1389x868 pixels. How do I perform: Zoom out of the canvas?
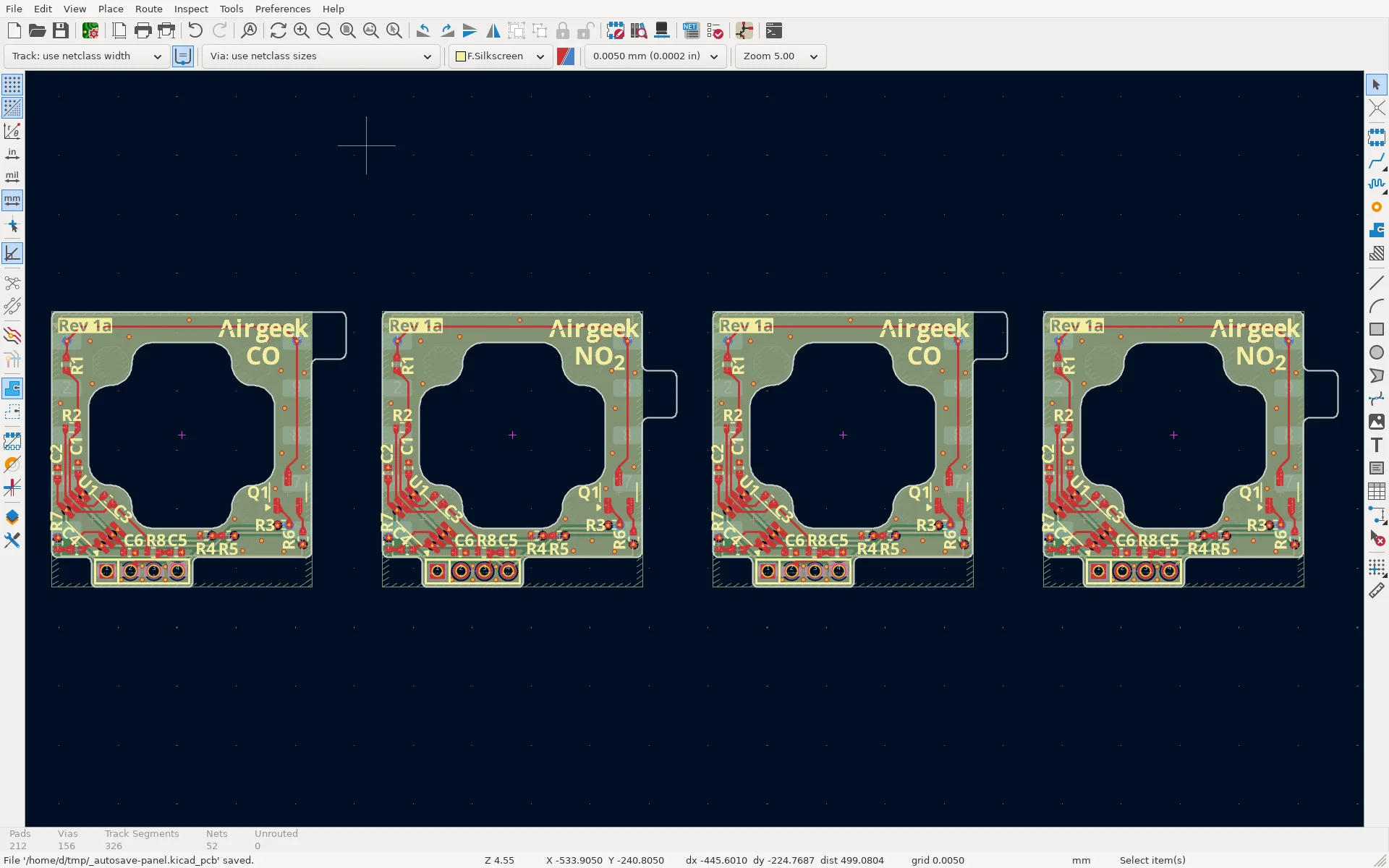325,30
